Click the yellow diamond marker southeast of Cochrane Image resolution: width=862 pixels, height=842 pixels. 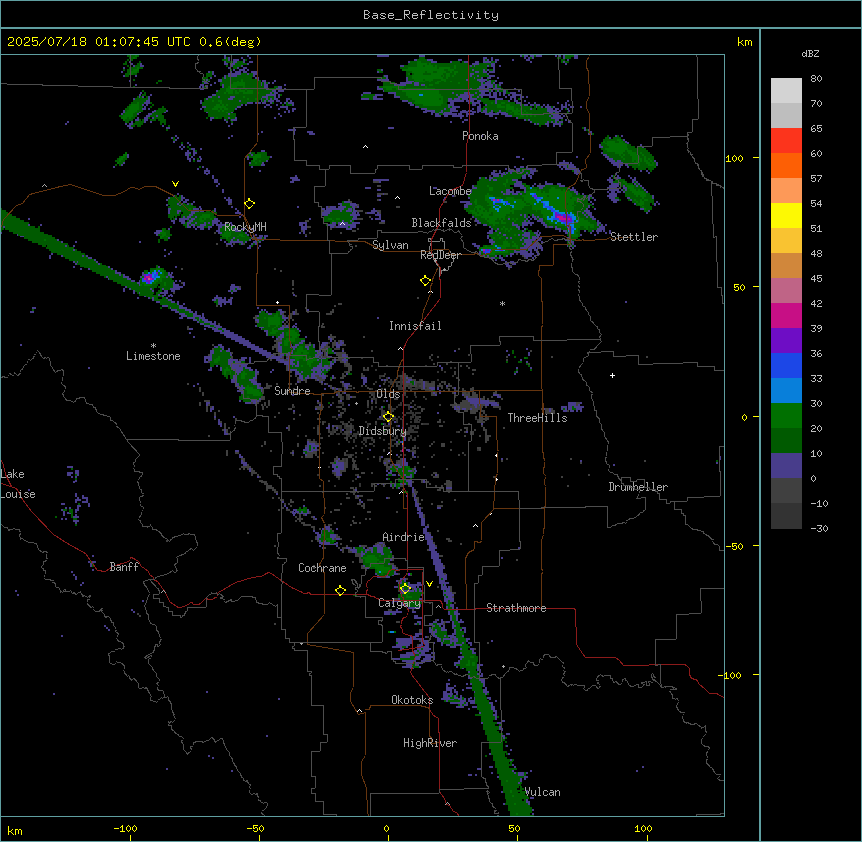point(340,590)
